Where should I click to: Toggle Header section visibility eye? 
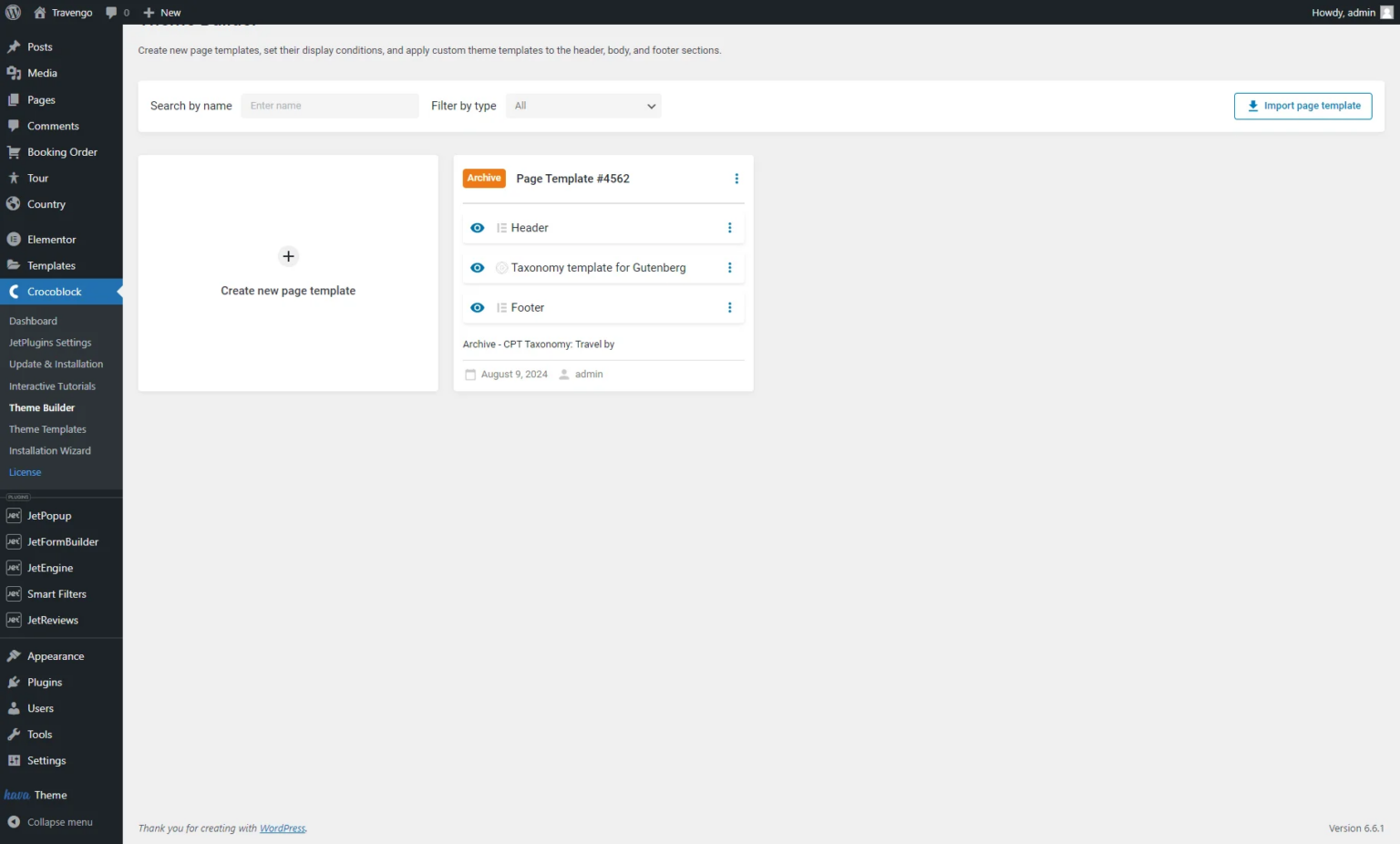tap(477, 227)
